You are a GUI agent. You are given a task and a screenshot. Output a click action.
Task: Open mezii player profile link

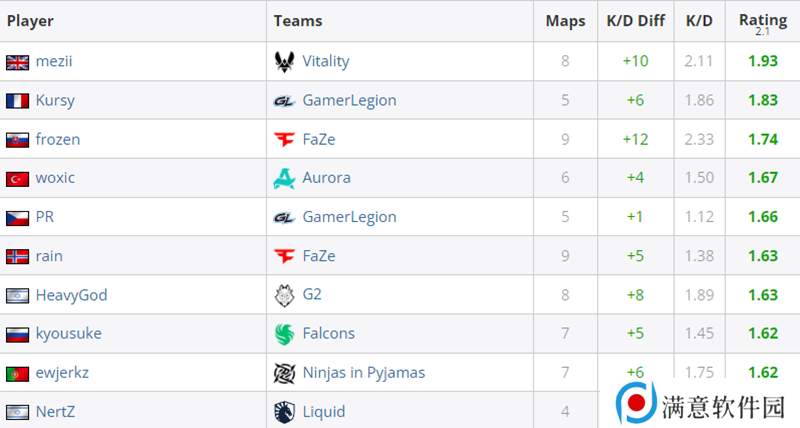(x=54, y=61)
